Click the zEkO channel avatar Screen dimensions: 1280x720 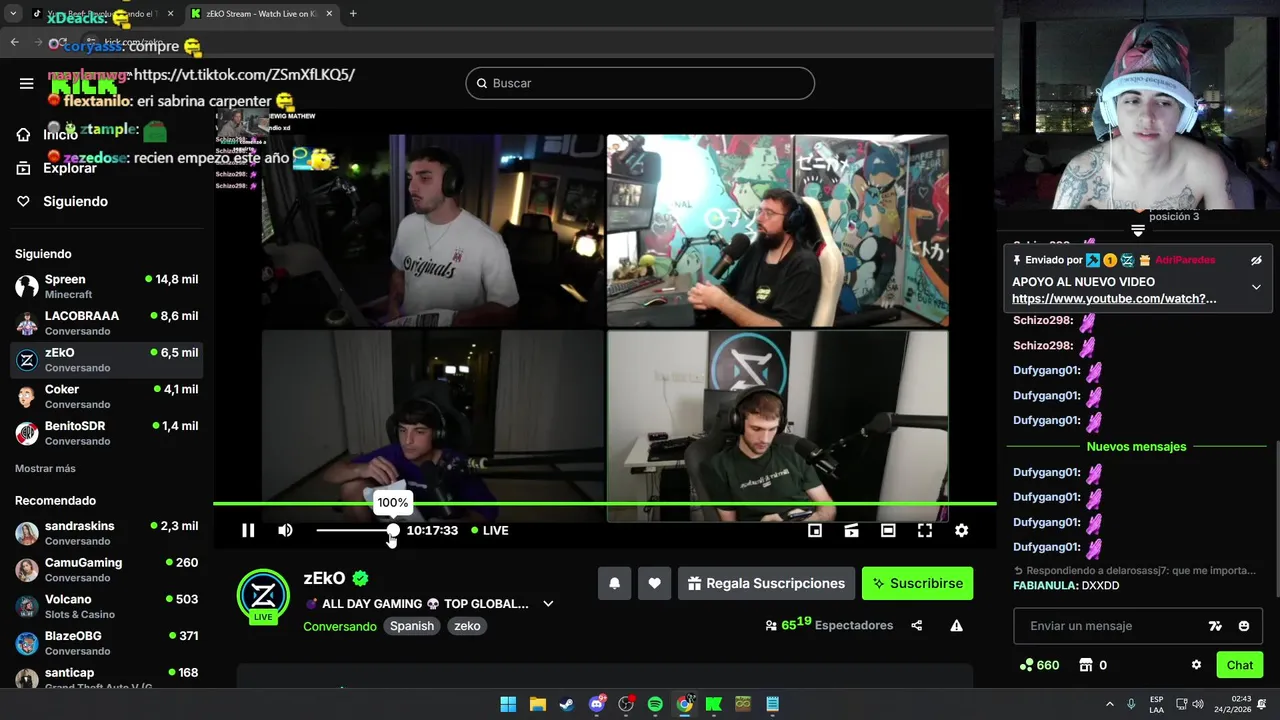coord(263,595)
